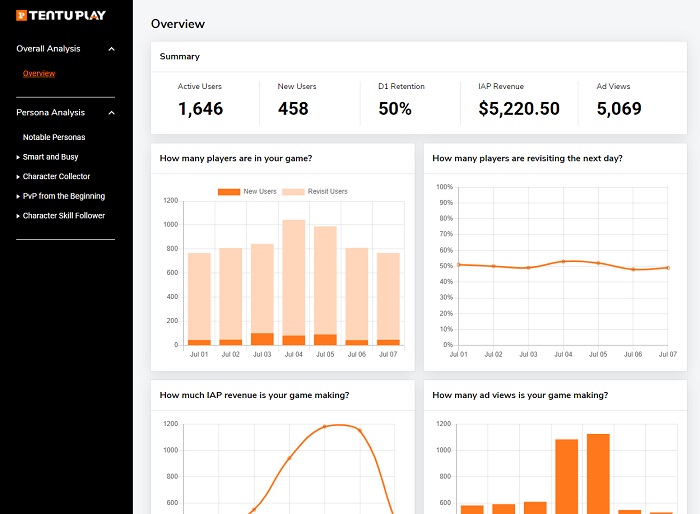Click the New Users value 458
The width and height of the screenshot is (700, 514).
coord(293,109)
